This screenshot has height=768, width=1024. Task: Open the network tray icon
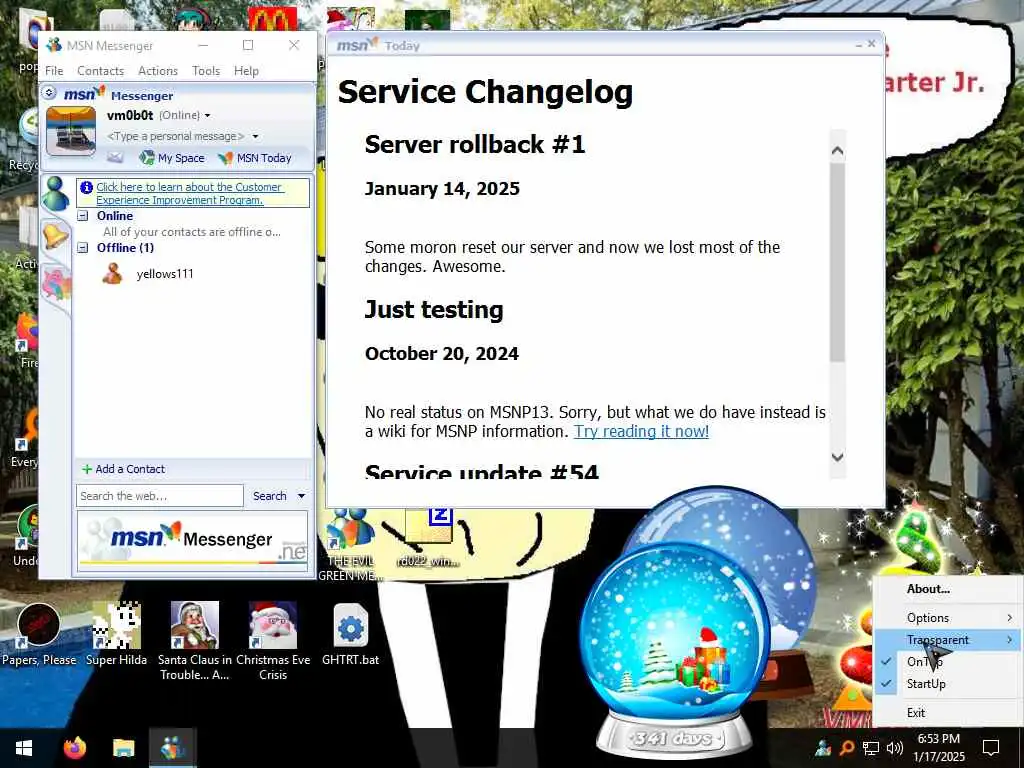[871, 748]
